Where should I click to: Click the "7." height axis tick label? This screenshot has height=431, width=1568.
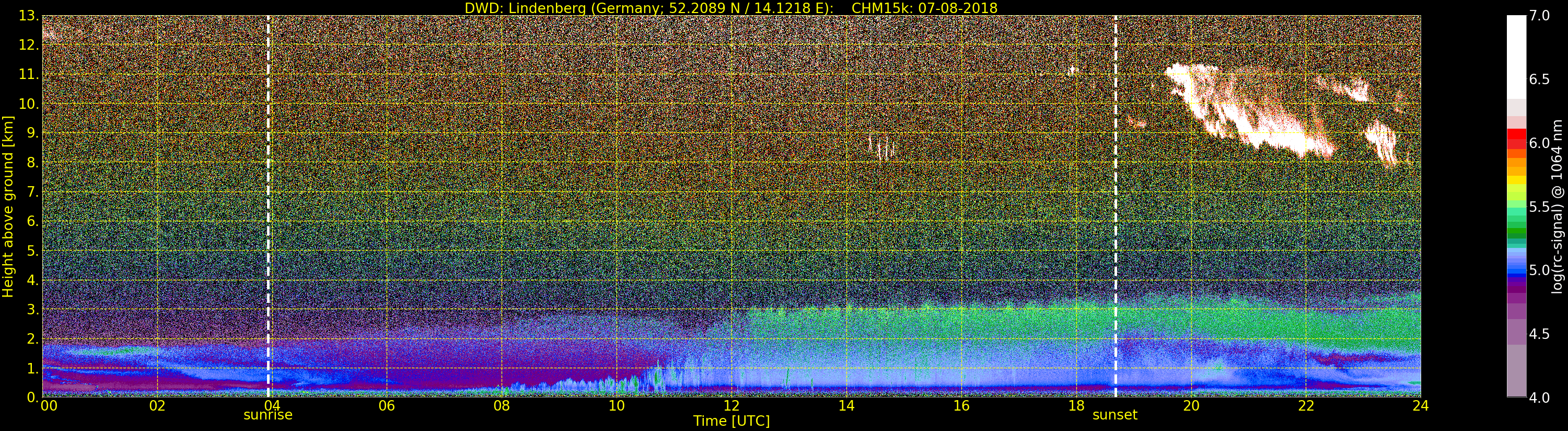point(32,192)
